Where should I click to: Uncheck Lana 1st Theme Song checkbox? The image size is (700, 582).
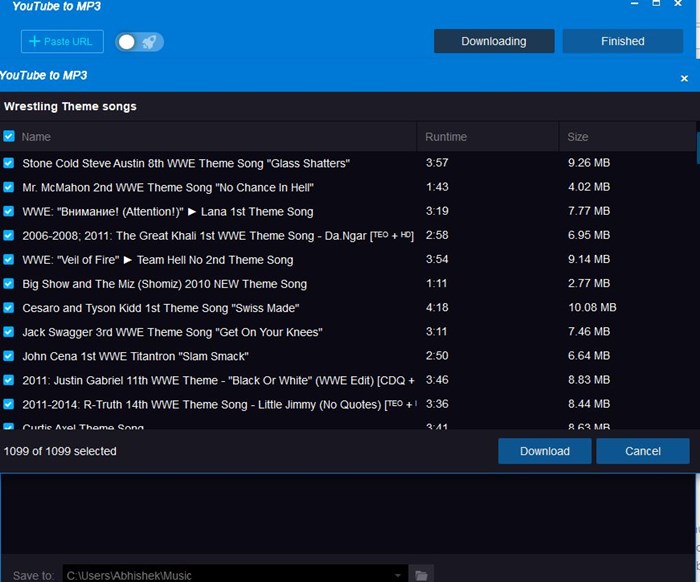click(x=9, y=211)
